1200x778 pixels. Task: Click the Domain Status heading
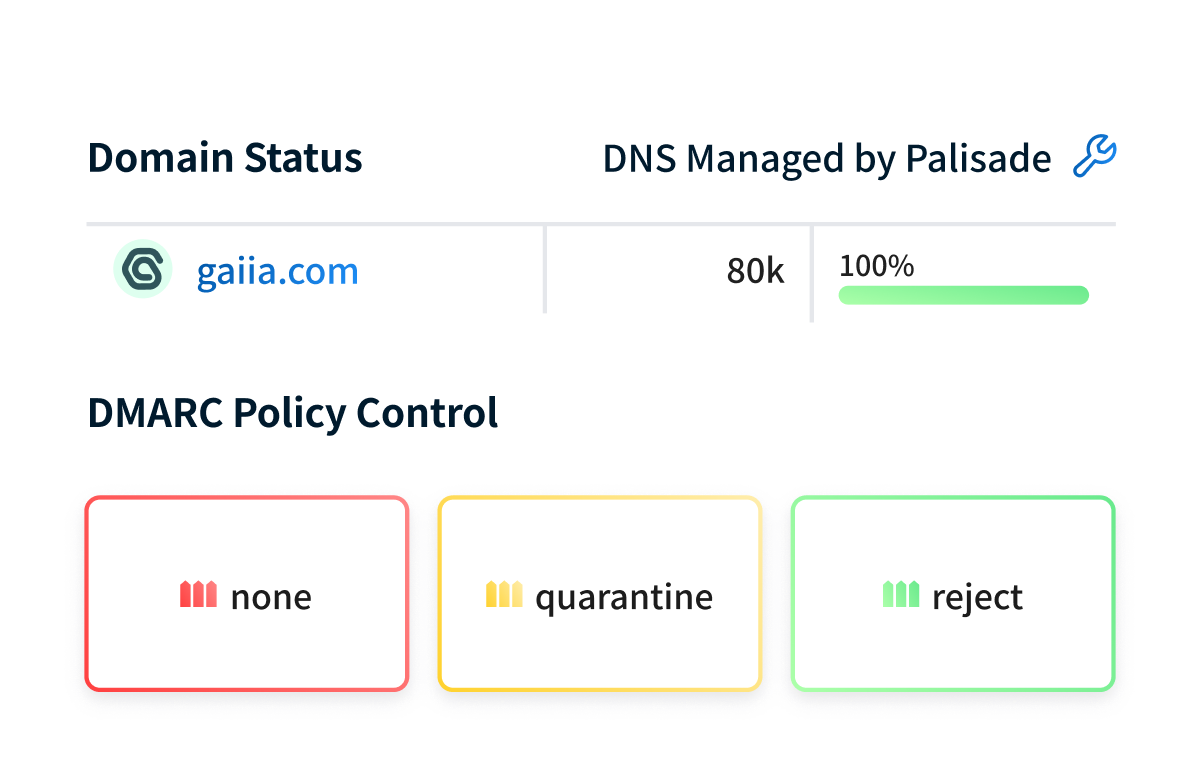coord(225,158)
